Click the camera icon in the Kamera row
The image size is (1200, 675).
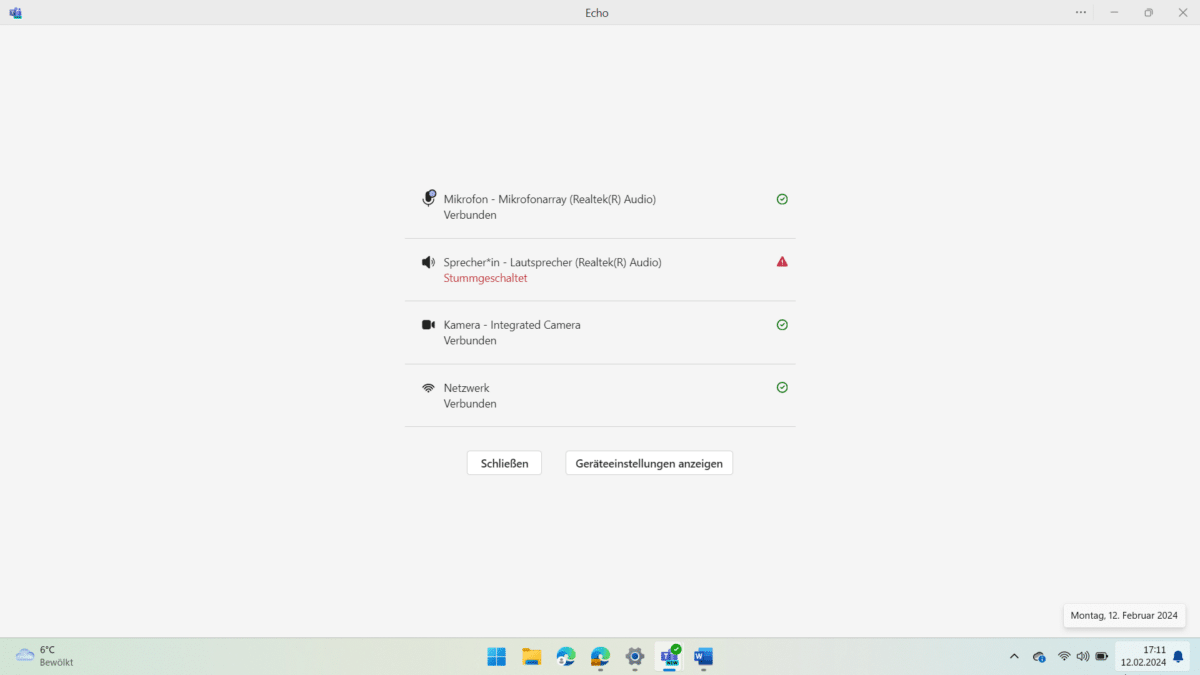pyautogui.click(x=428, y=324)
